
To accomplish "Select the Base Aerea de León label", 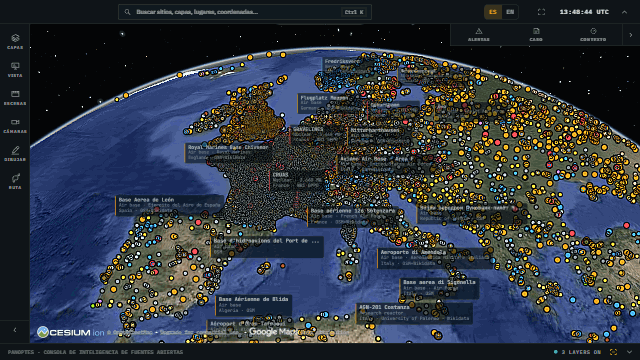I will (x=170, y=205).
